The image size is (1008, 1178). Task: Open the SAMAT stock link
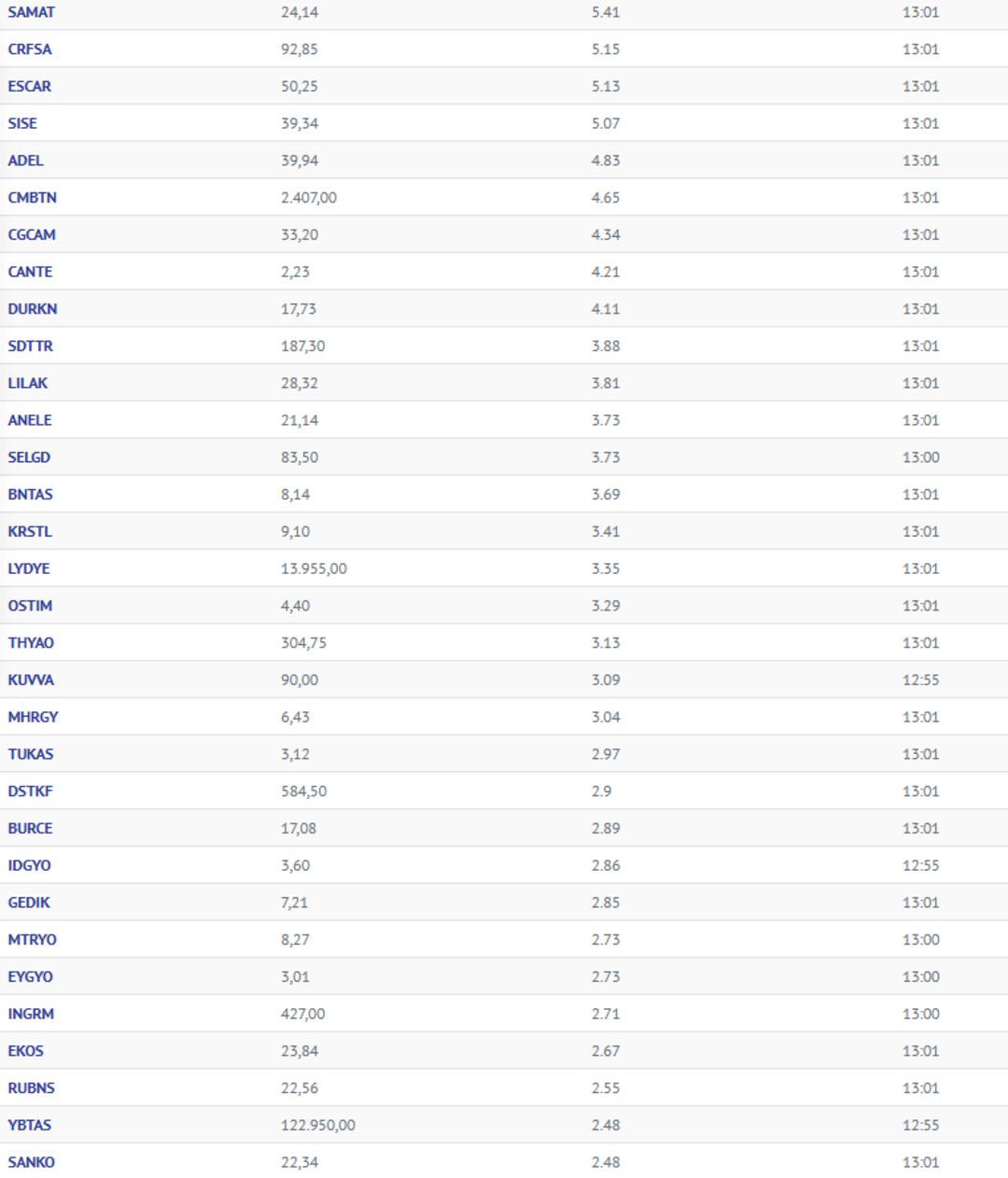tap(31, 12)
